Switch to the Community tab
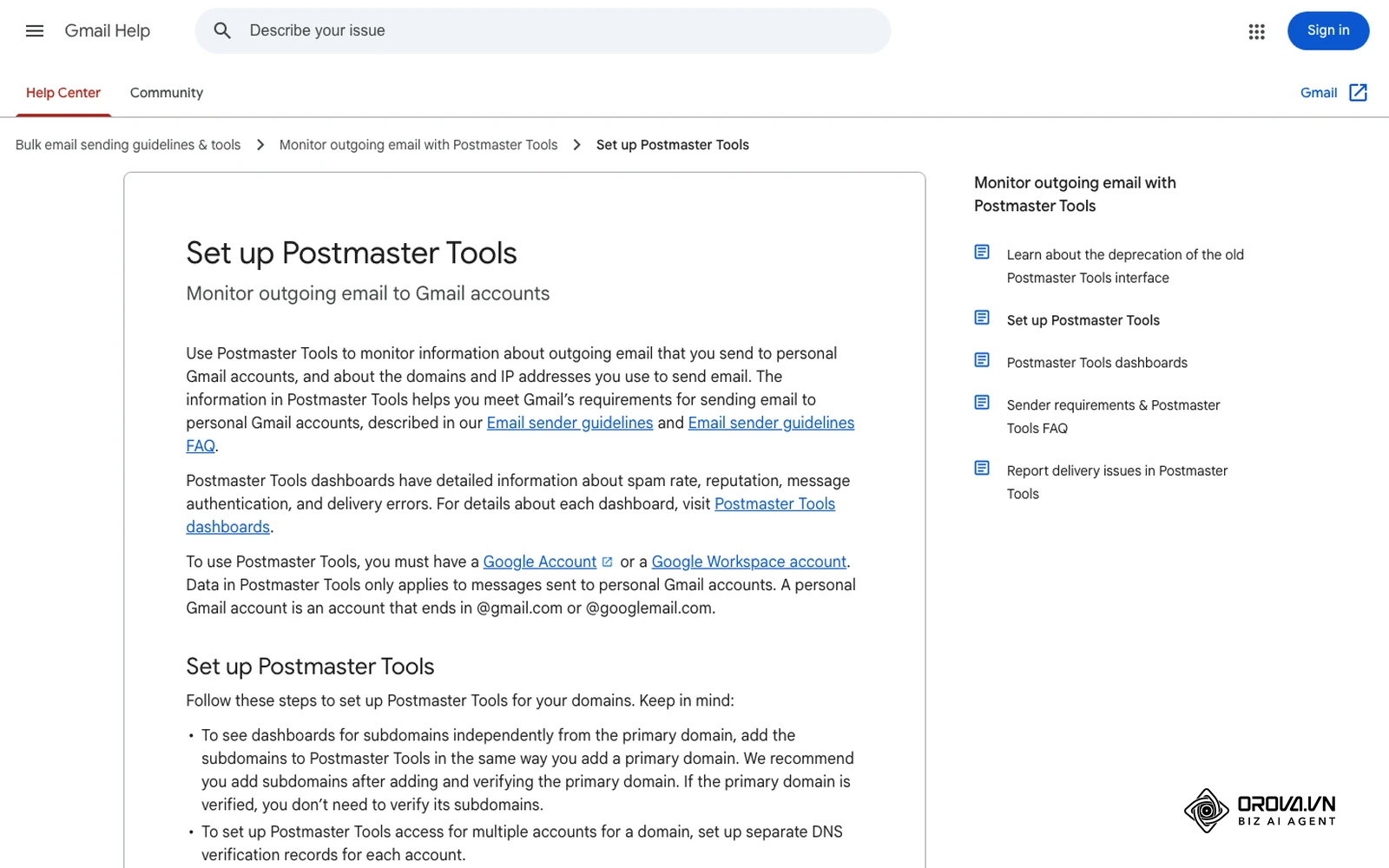Screen dimensions: 1389x868 (167, 93)
